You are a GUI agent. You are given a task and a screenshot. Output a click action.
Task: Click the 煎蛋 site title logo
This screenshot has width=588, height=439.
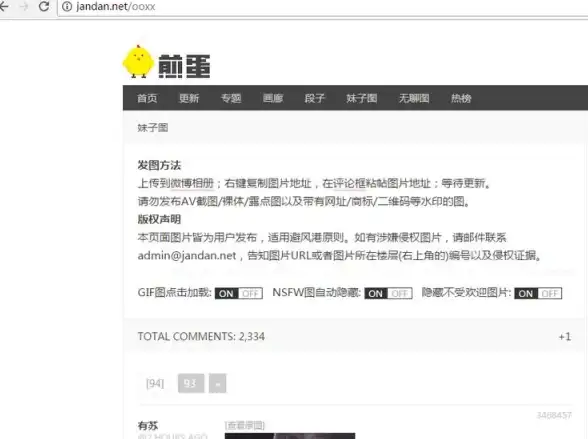tap(184, 66)
